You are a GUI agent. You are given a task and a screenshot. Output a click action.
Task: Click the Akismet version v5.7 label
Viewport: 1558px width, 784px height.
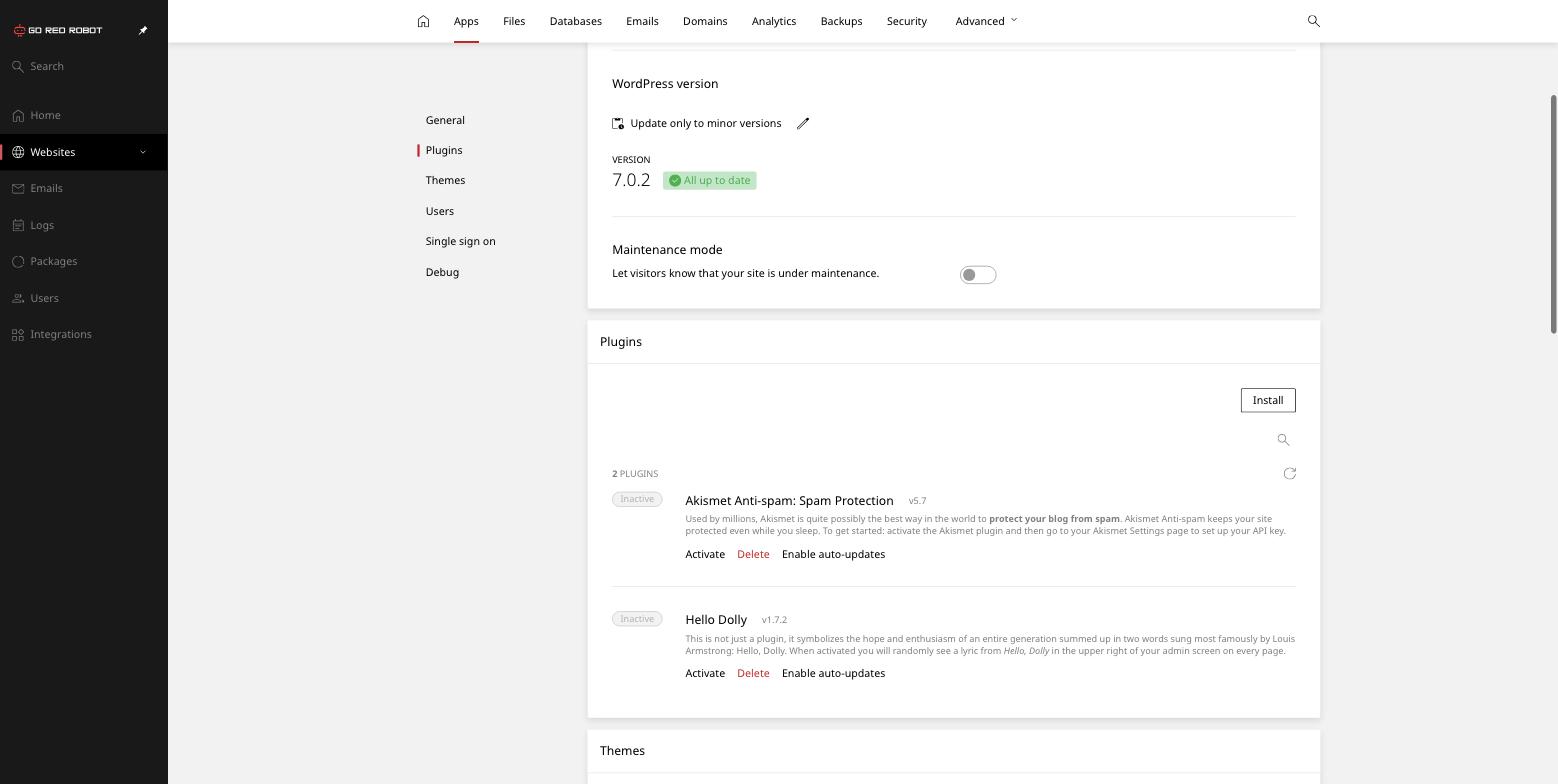(x=918, y=501)
